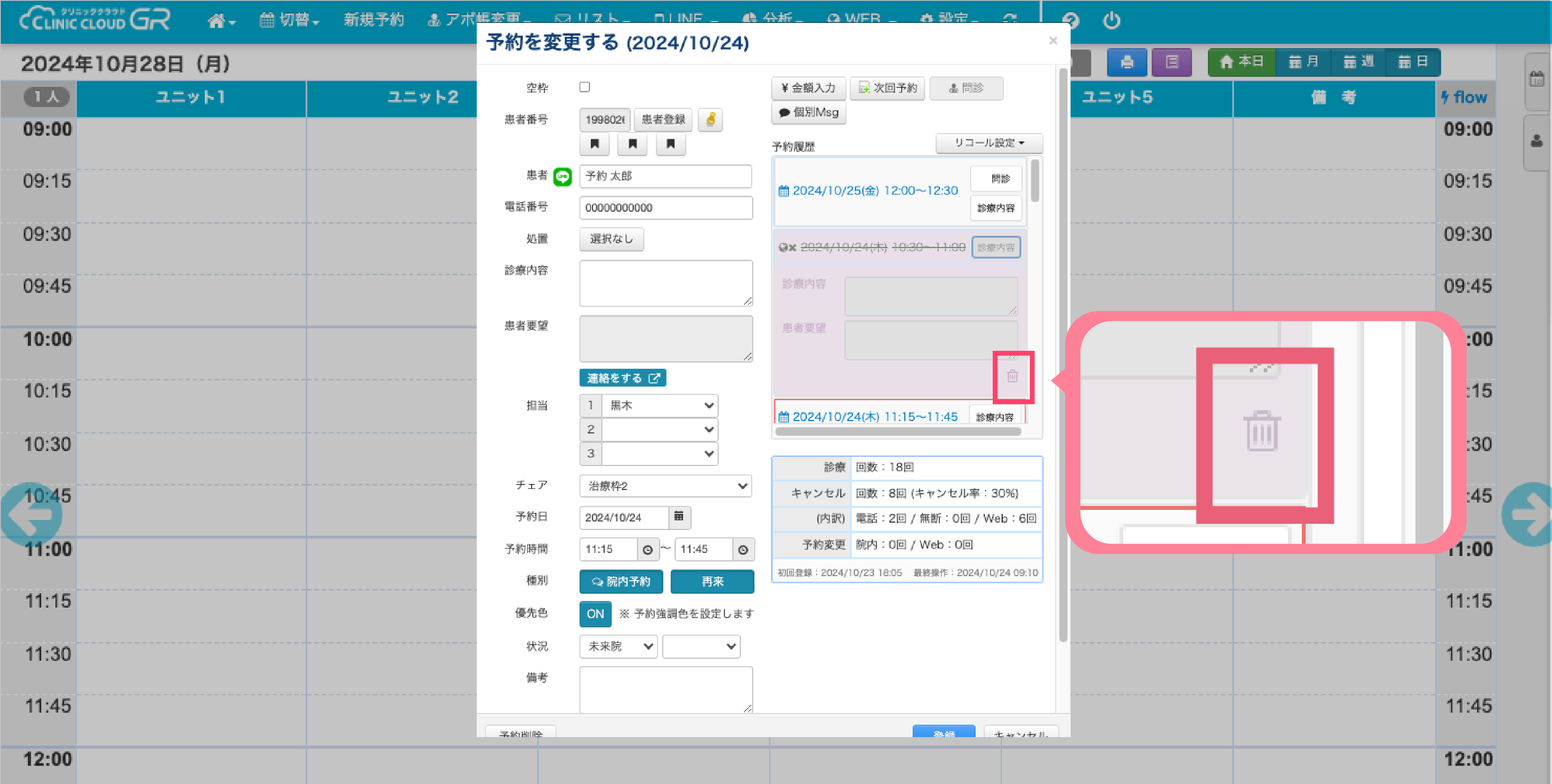Open the チェア dropdown showing 治療枠2
The width and height of the screenshot is (1552, 784).
click(x=666, y=485)
